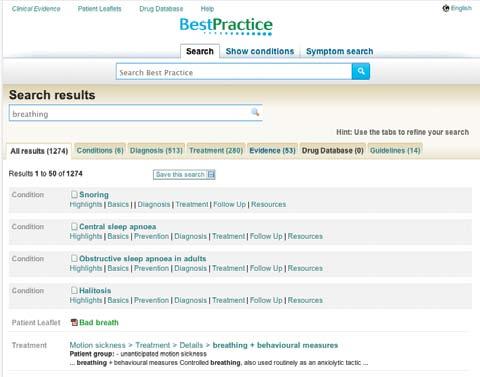Click the magnifier icon in breathing search field
480x377 pixels.
pyautogui.click(x=255, y=112)
